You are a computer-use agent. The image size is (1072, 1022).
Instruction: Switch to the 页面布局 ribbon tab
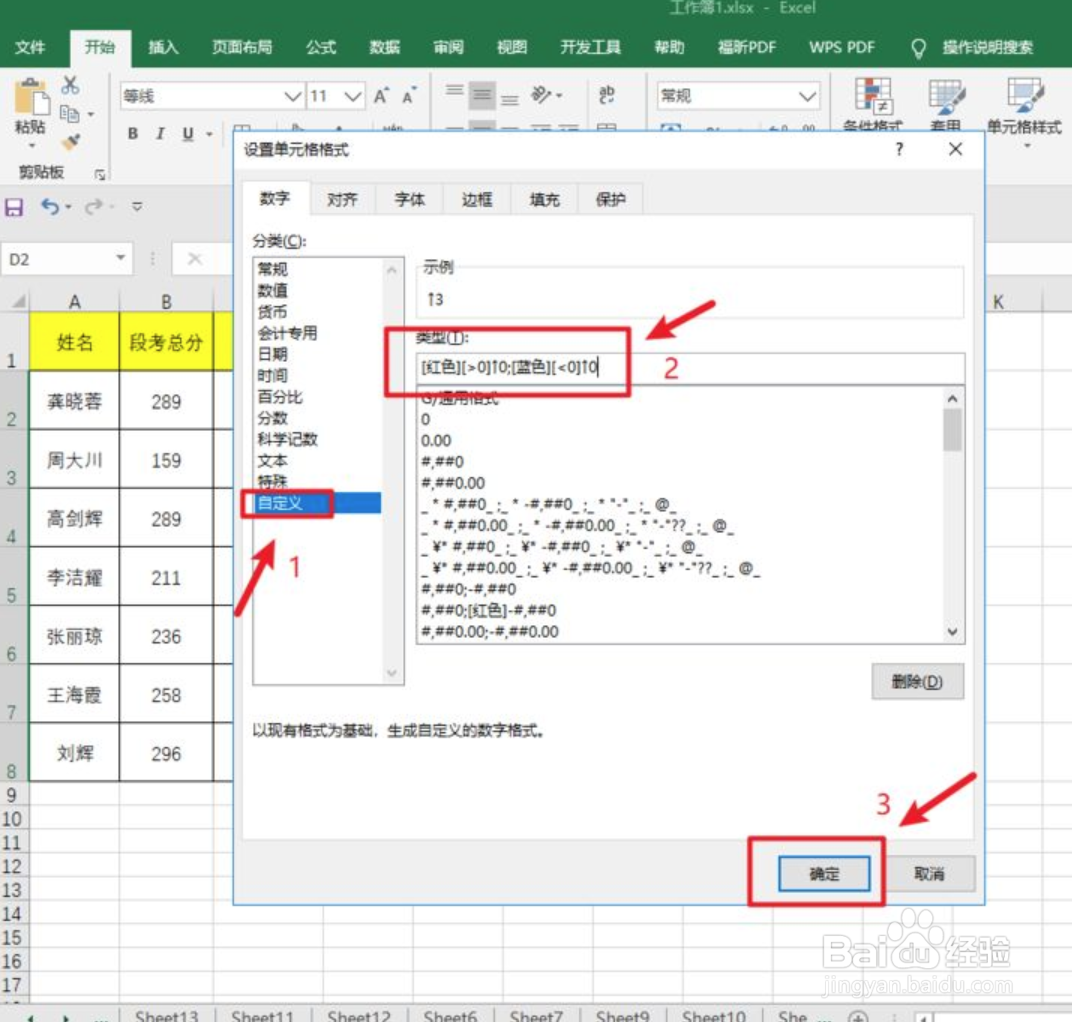tap(242, 47)
